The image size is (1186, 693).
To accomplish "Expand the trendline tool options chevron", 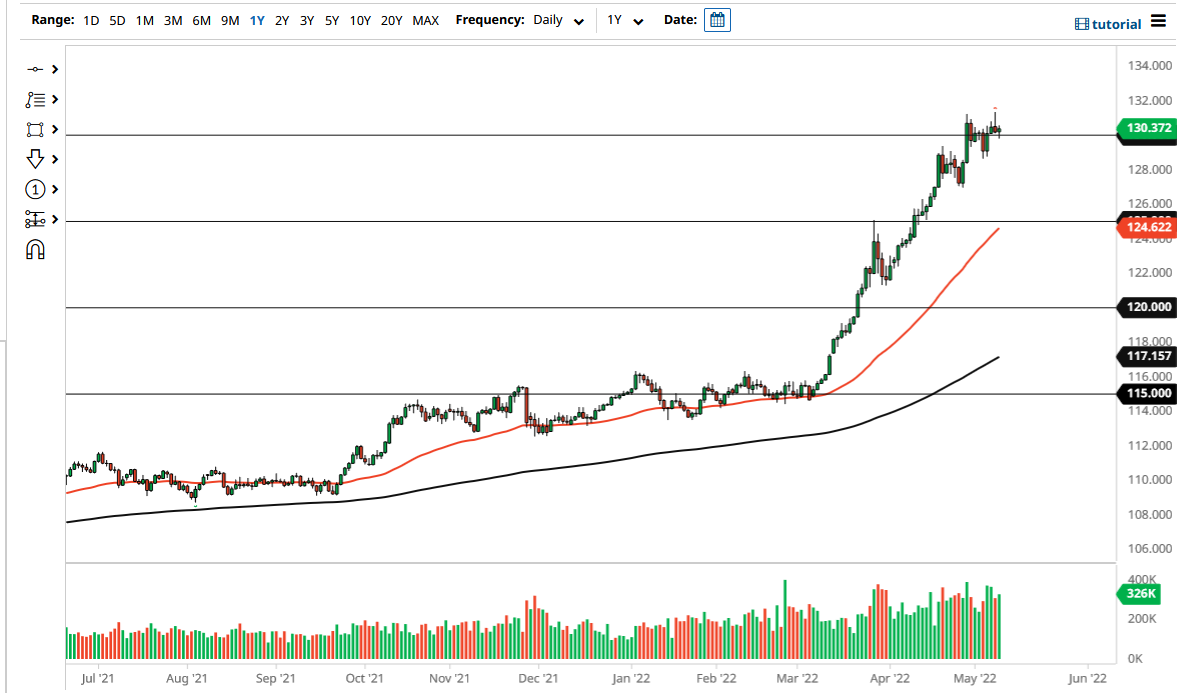I will pos(53,69).
